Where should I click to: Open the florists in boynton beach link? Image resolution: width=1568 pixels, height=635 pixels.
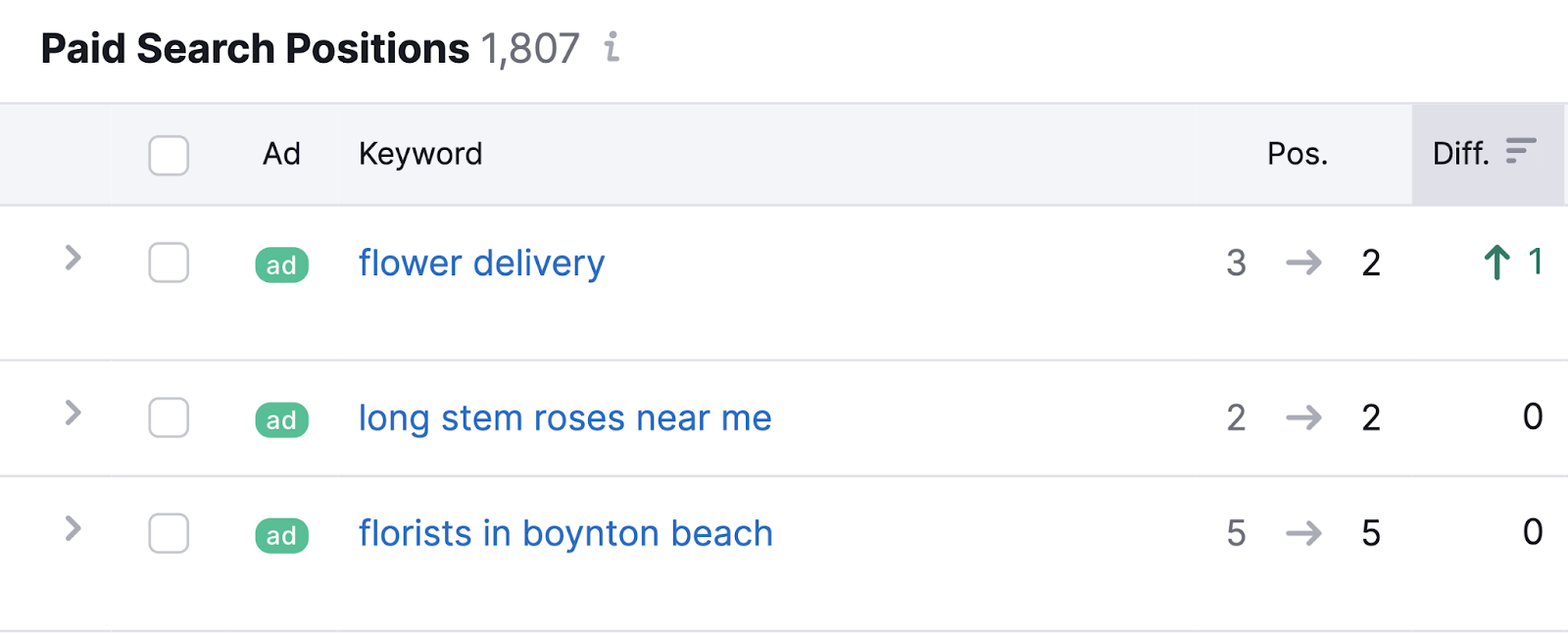click(x=565, y=533)
